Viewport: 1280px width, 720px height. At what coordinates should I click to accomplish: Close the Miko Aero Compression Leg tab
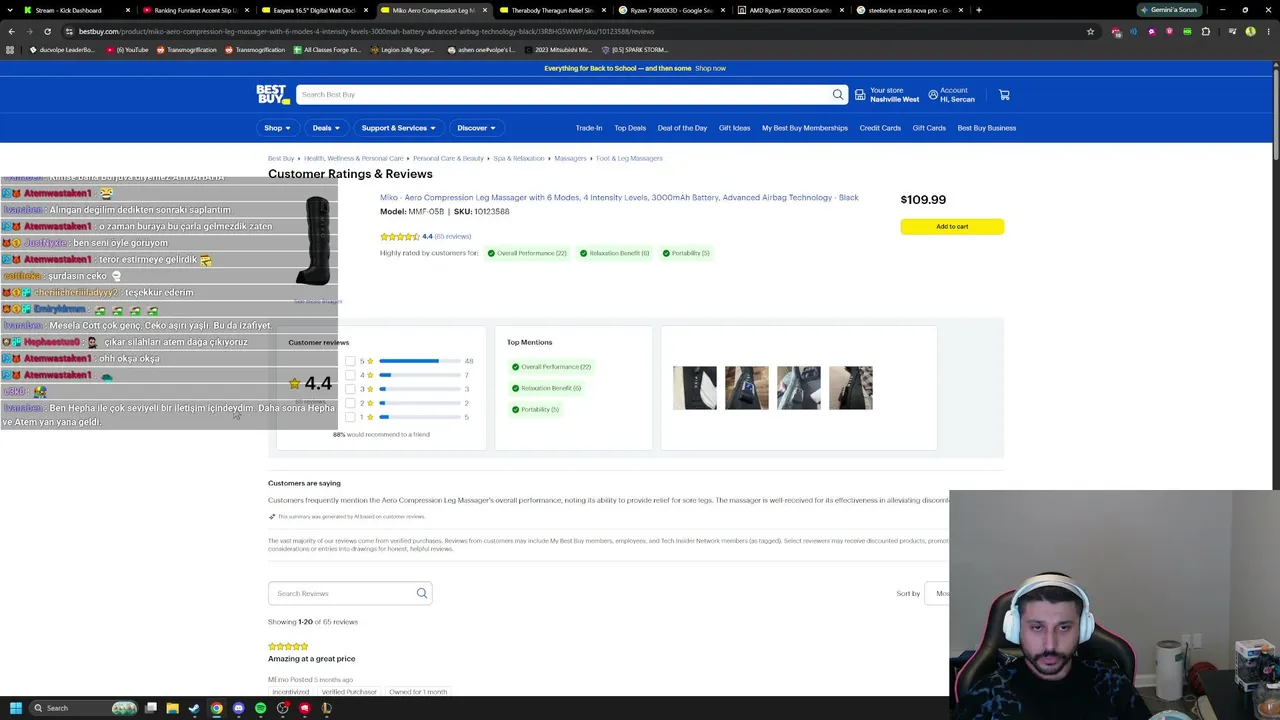pos(485,10)
